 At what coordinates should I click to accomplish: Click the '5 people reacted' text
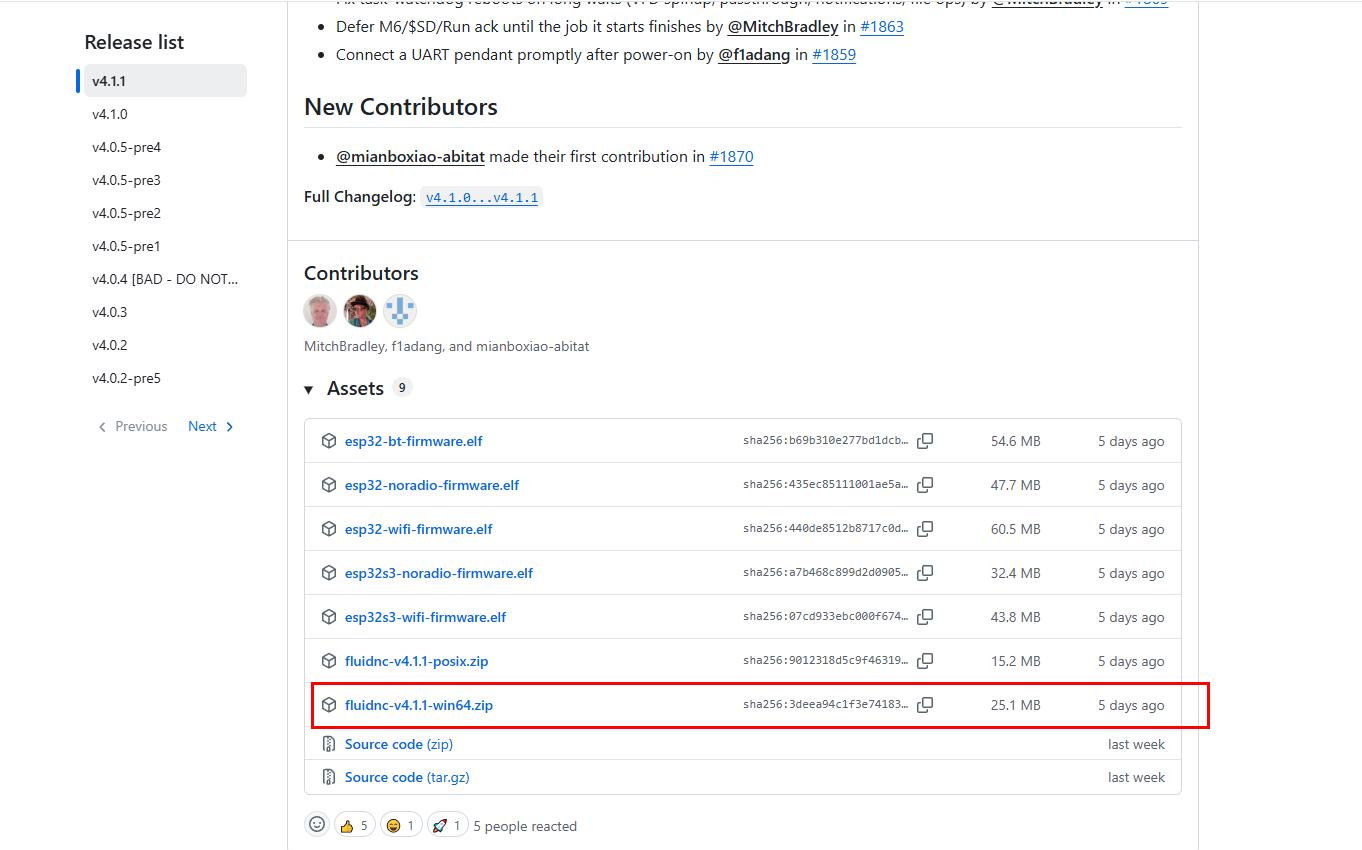point(525,826)
